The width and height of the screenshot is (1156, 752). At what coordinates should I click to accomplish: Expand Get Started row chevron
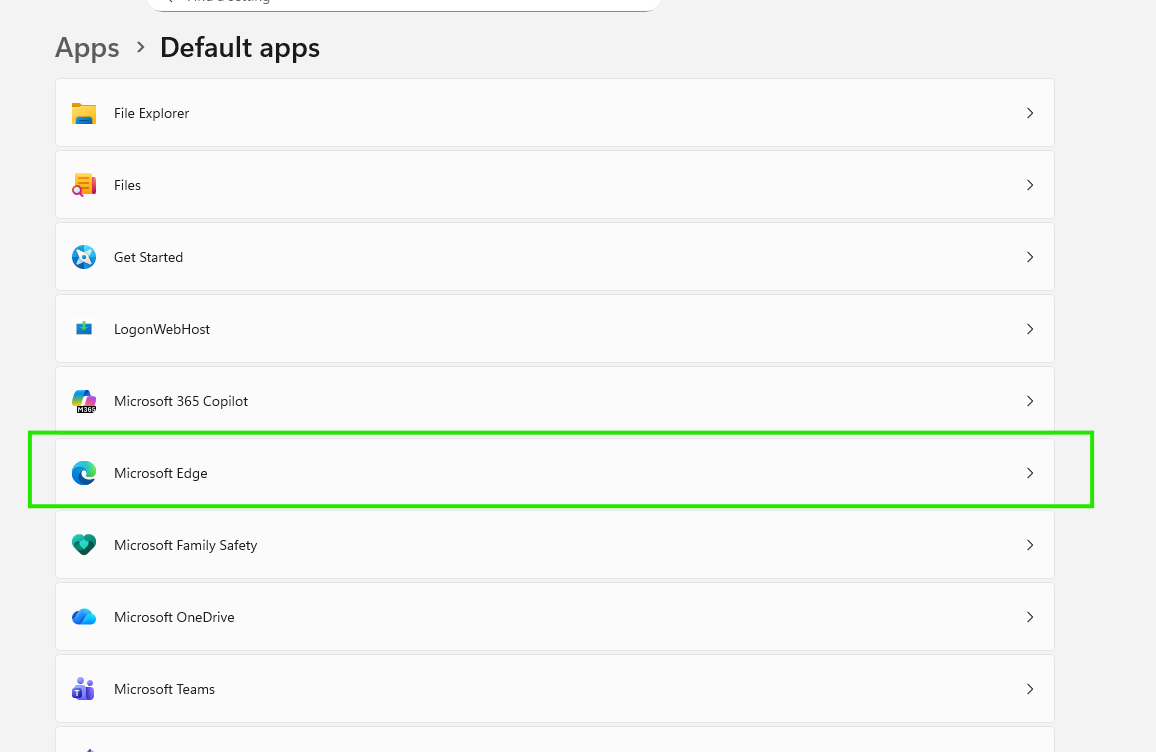1030,257
